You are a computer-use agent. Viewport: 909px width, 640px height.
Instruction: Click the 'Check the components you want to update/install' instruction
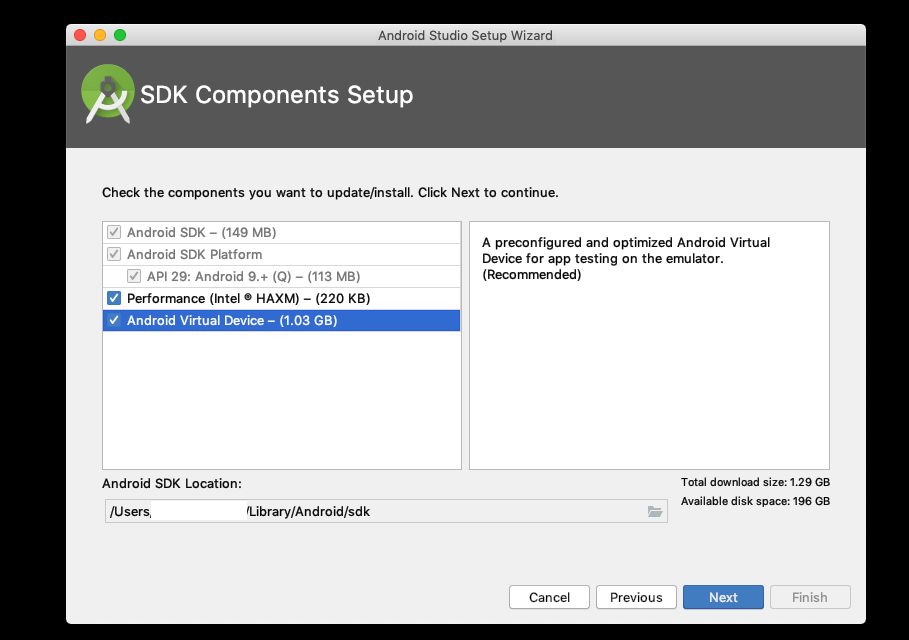point(330,192)
